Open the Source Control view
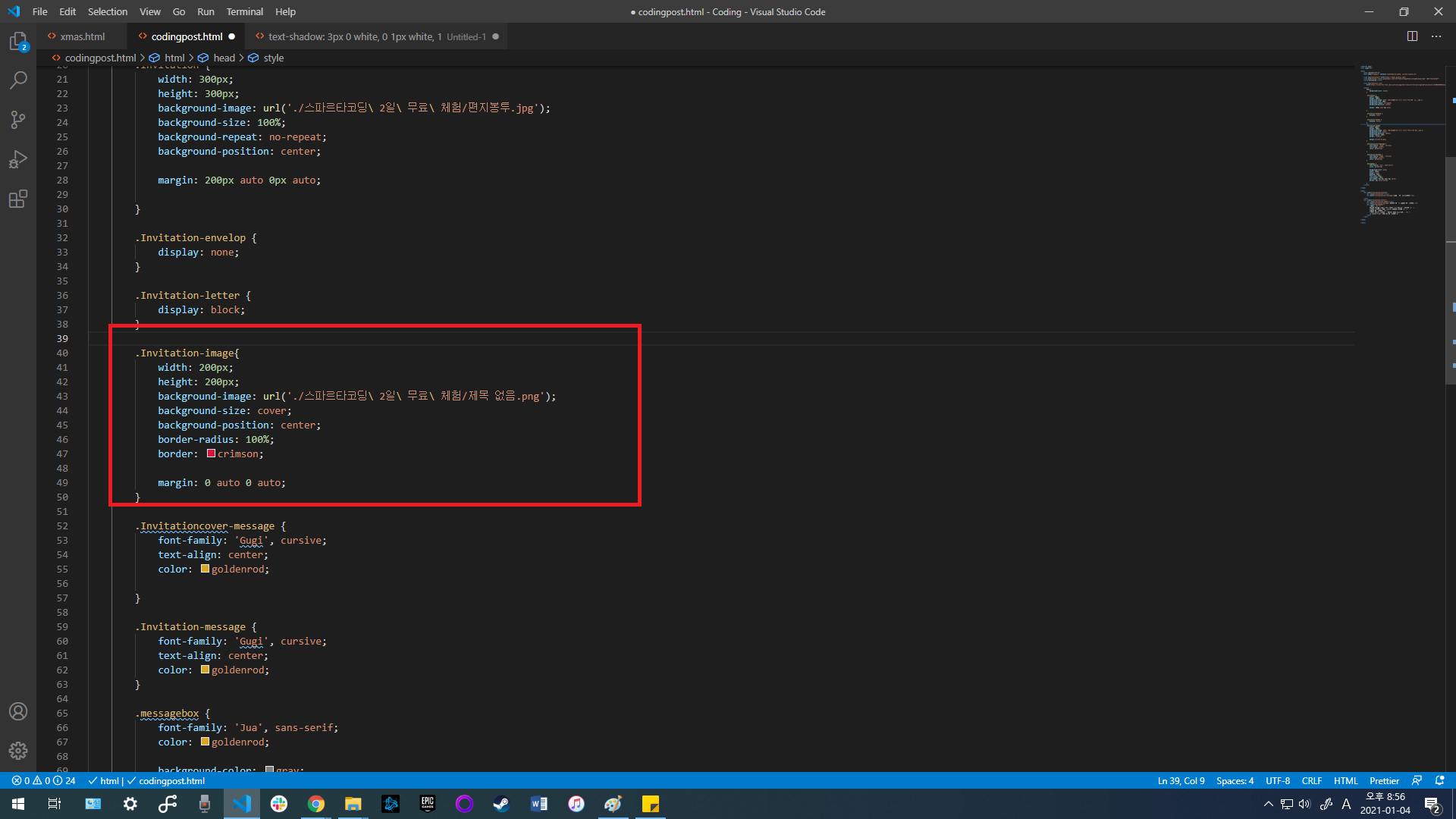Viewport: 1456px width, 819px height. point(18,120)
